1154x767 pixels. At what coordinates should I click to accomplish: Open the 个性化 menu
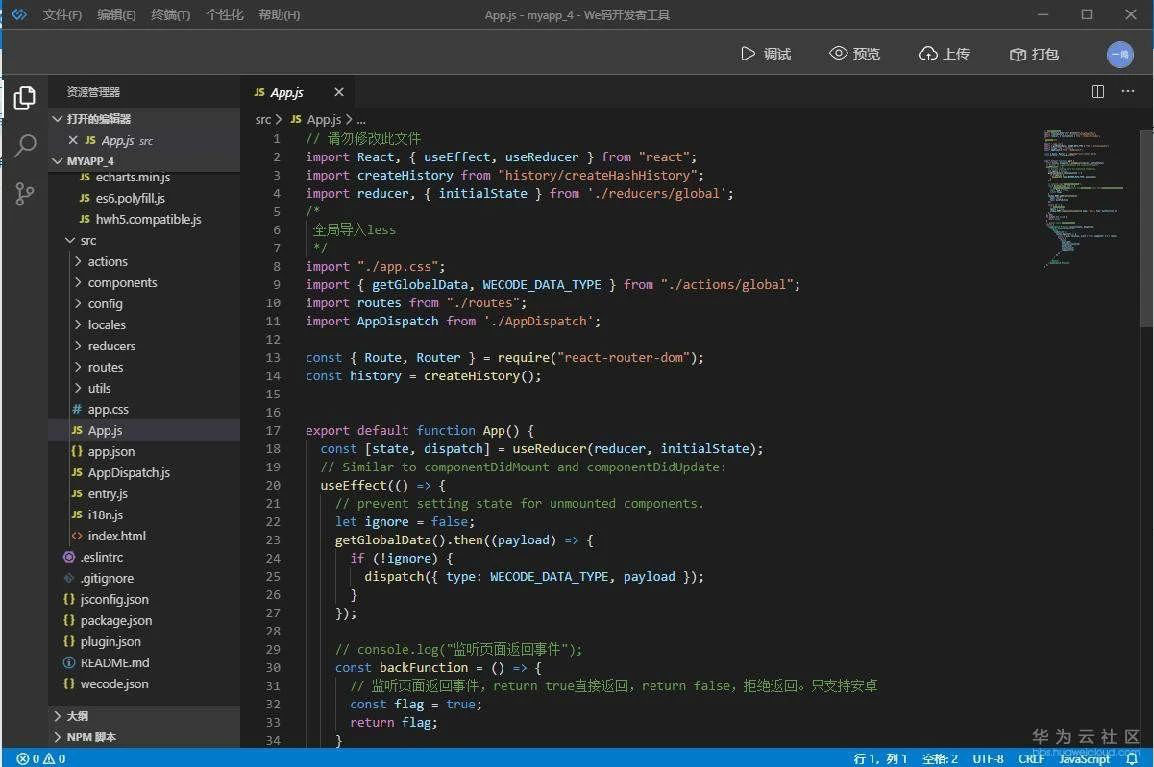[224, 15]
